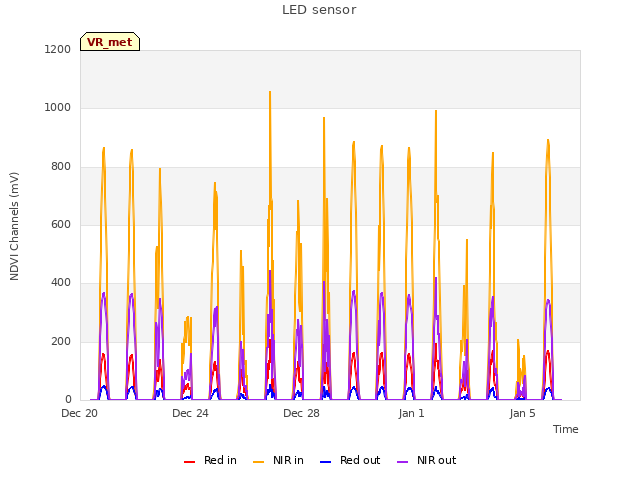The height and width of the screenshot is (480, 640).
Task: Click the Dec 24 x-axis tick label
Action: [190, 413]
